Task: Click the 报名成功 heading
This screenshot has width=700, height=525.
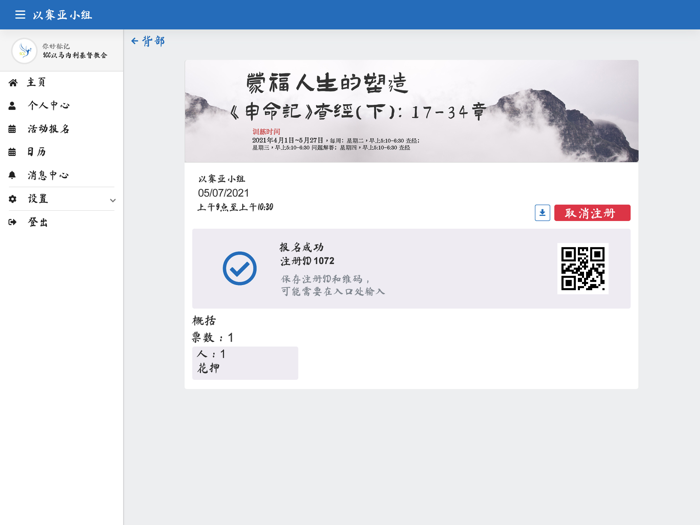Action: point(301,247)
